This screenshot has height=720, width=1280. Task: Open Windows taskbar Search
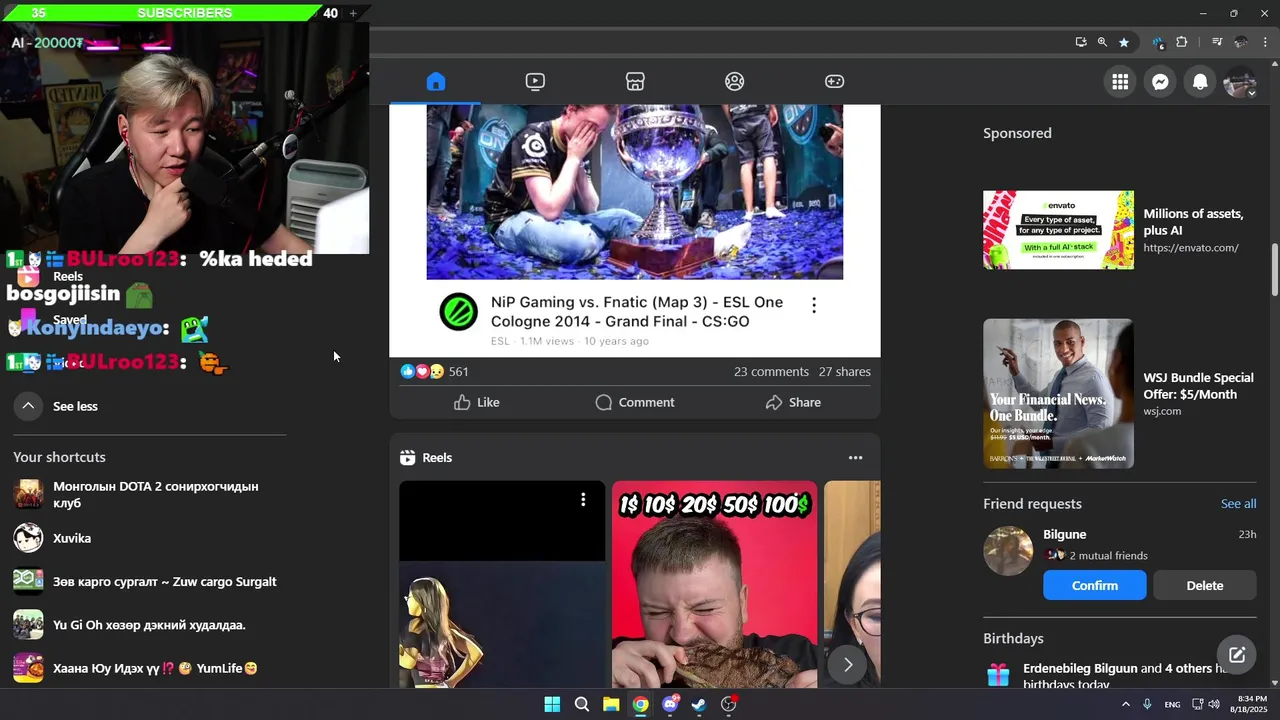point(581,704)
